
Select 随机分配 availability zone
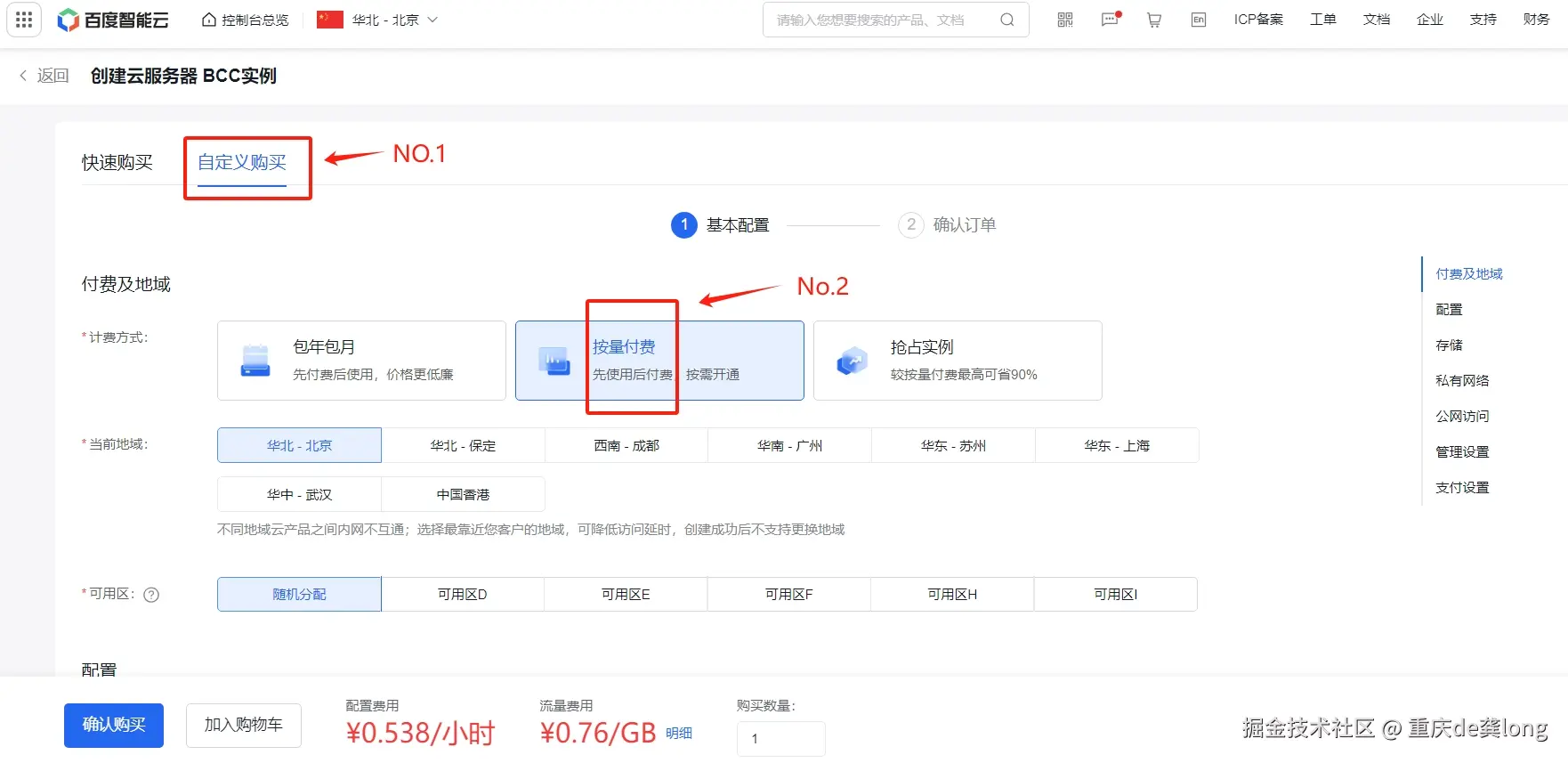(x=299, y=594)
